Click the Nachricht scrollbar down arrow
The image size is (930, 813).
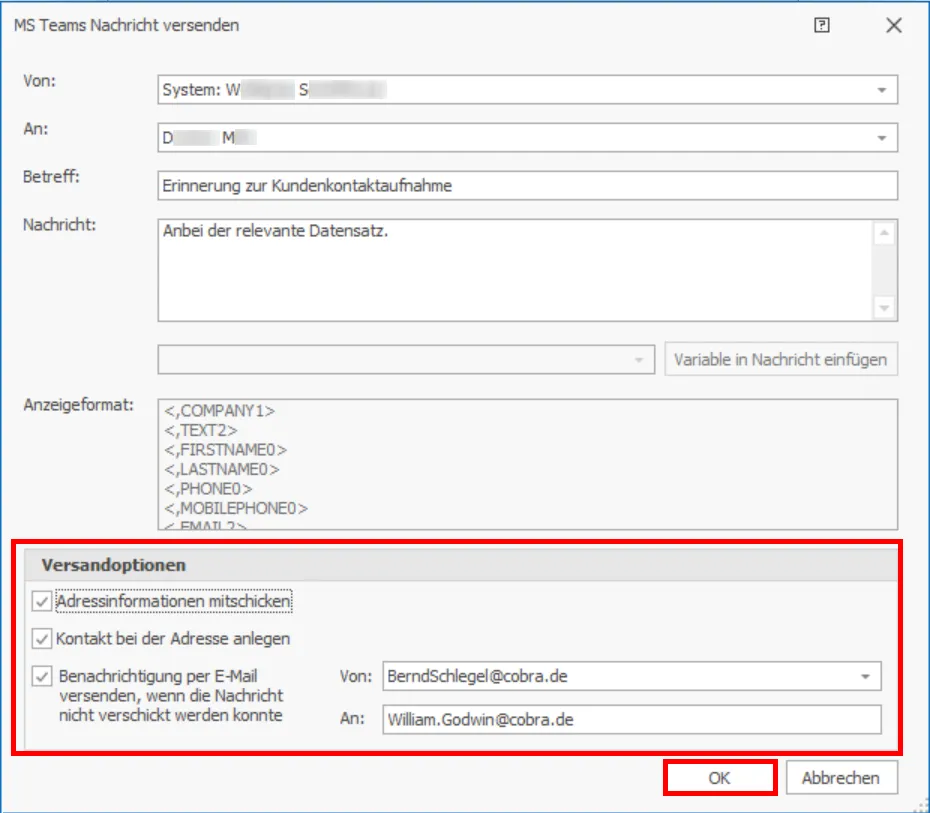tap(884, 308)
